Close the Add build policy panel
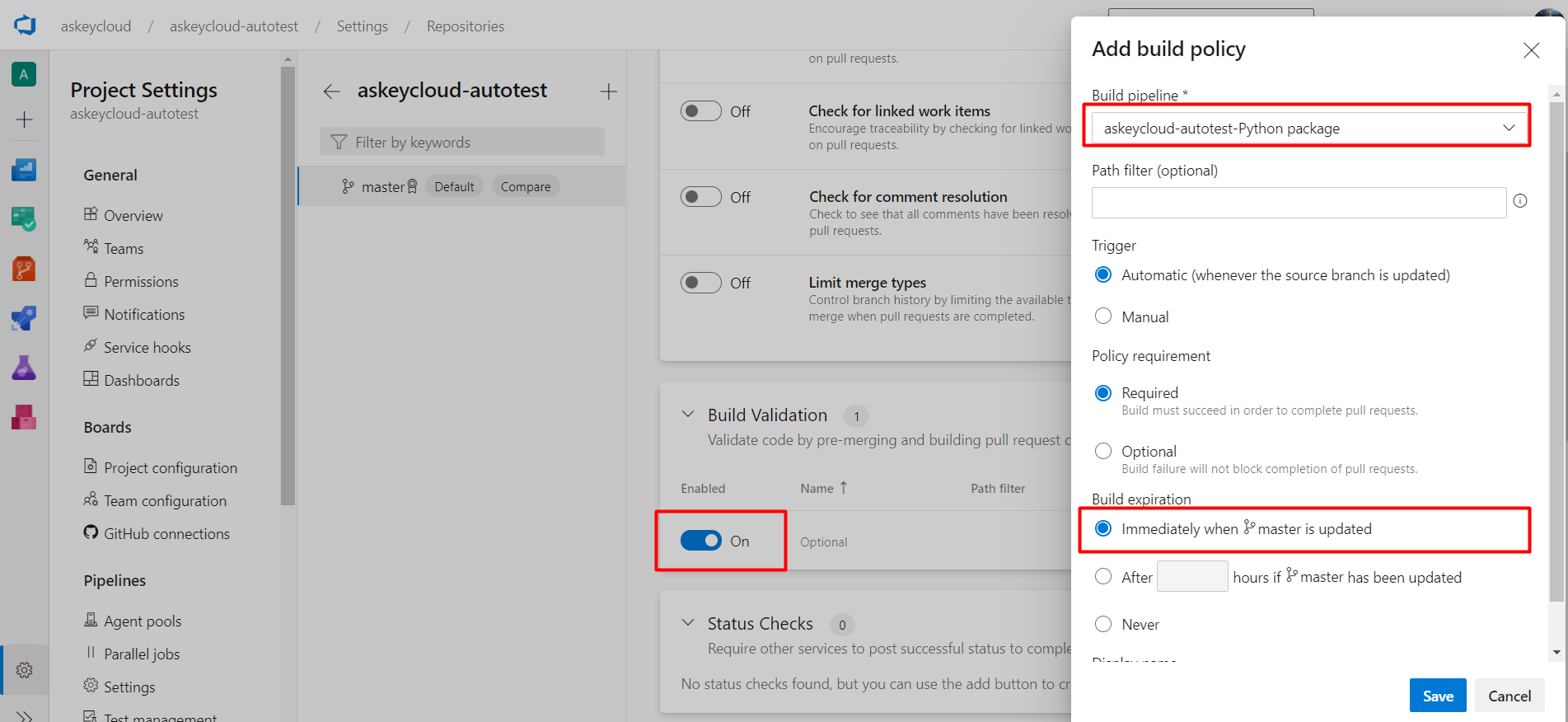This screenshot has width=1568, height=722. tap(1531, 50)
